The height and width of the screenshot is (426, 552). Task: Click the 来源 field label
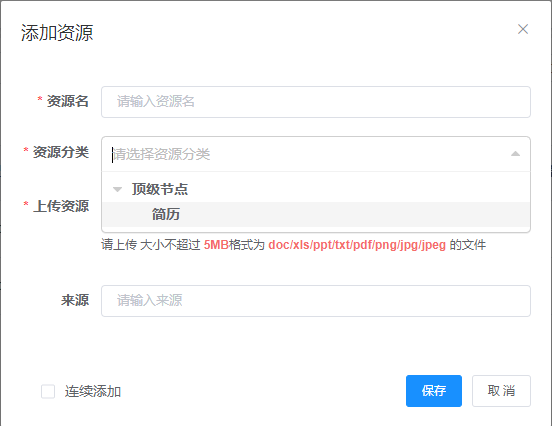75,300
